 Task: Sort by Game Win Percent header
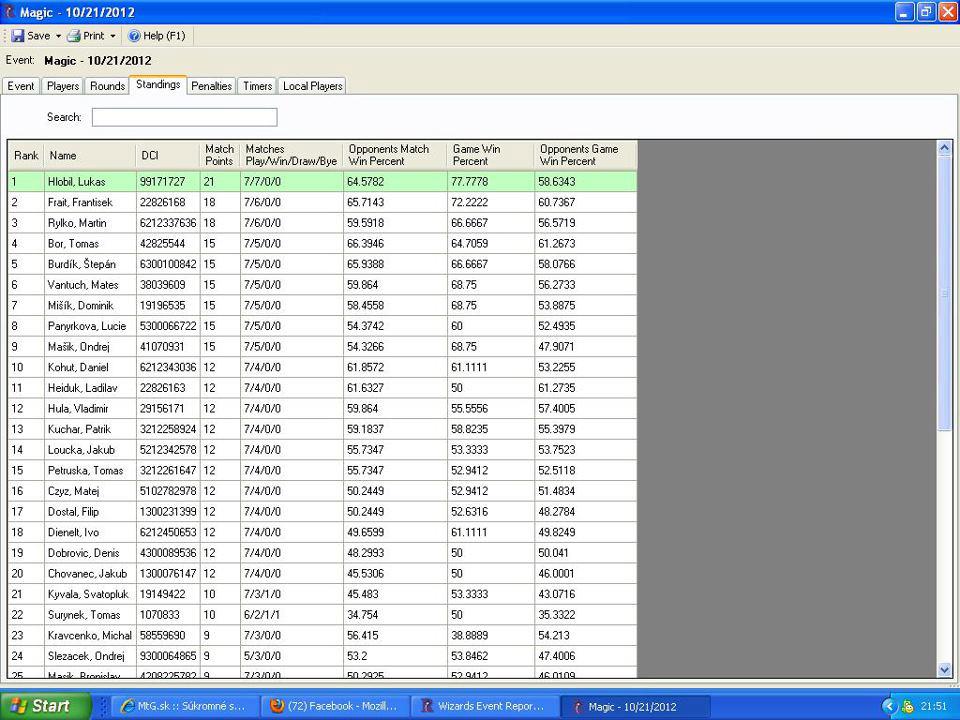tap(490, 156)
